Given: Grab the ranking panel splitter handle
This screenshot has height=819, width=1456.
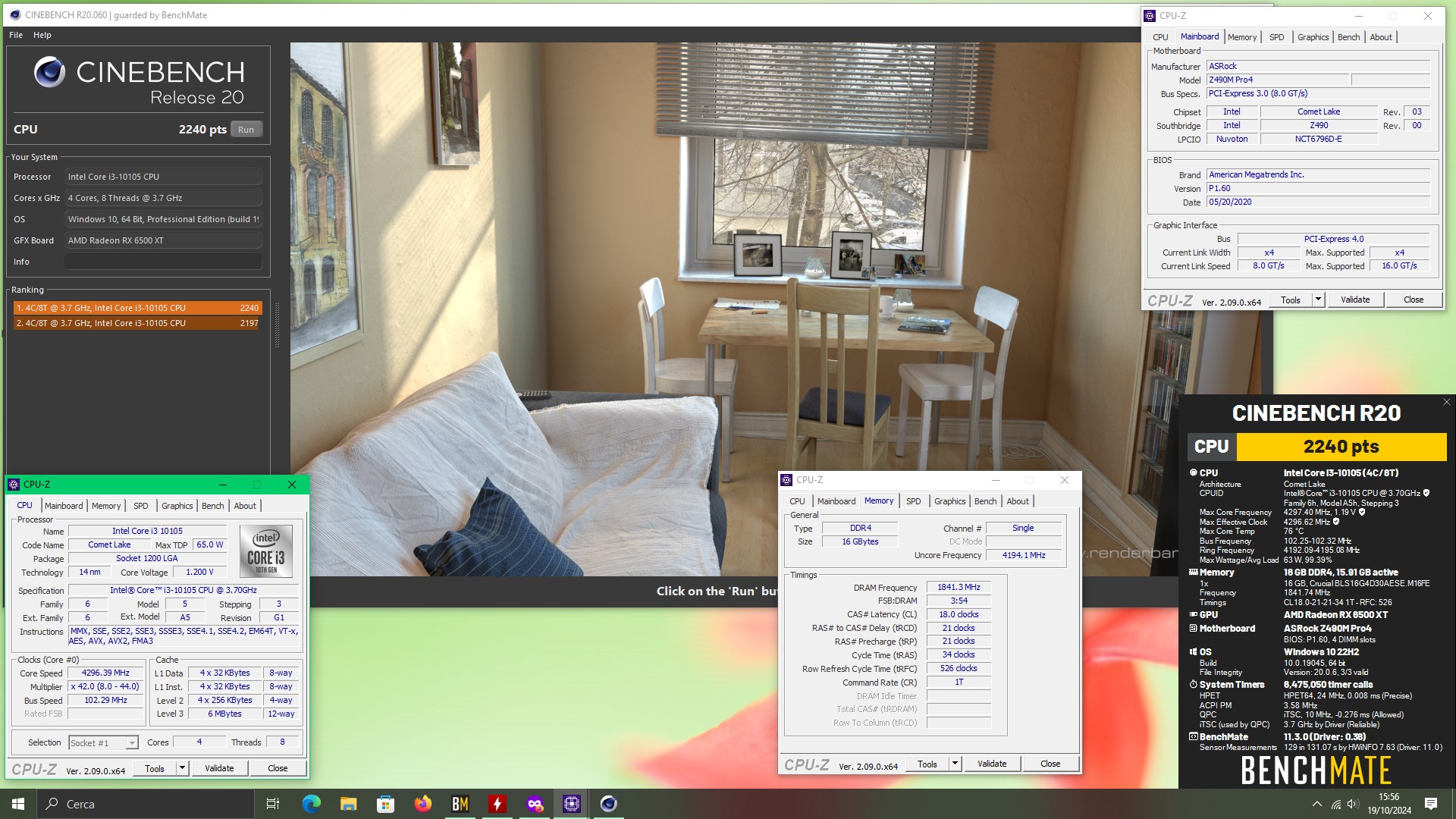Looking at the screenshot, I should click(277, 325).
